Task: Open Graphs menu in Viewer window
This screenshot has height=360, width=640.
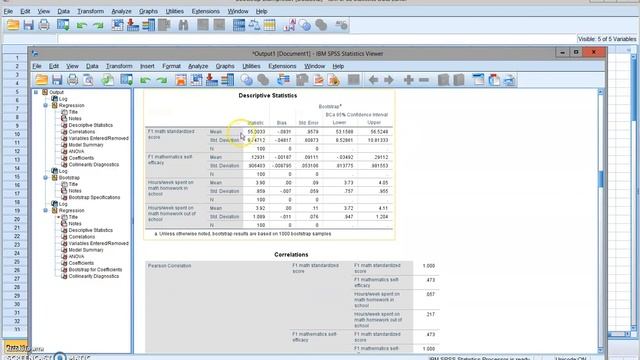Action: (x=225, y=66)
